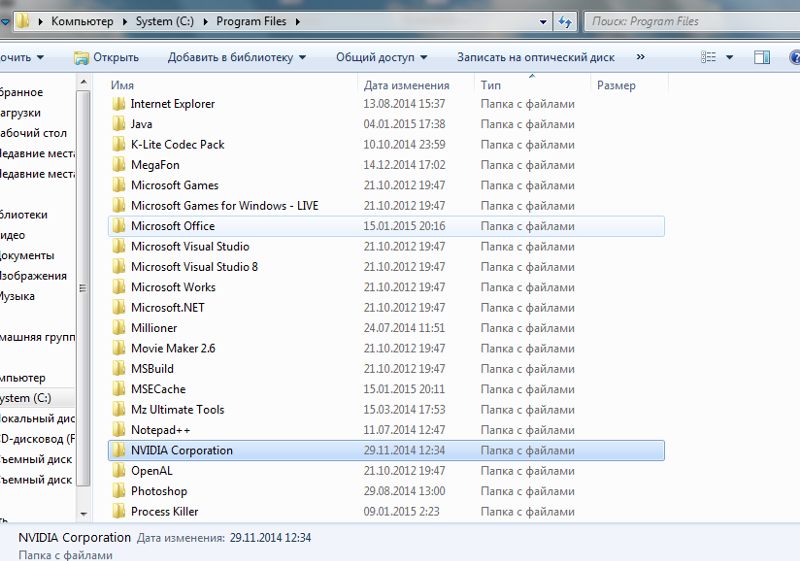Show hidden toolbar commands chevron
The width and height of the screenshot is (800, 561).
641,57
